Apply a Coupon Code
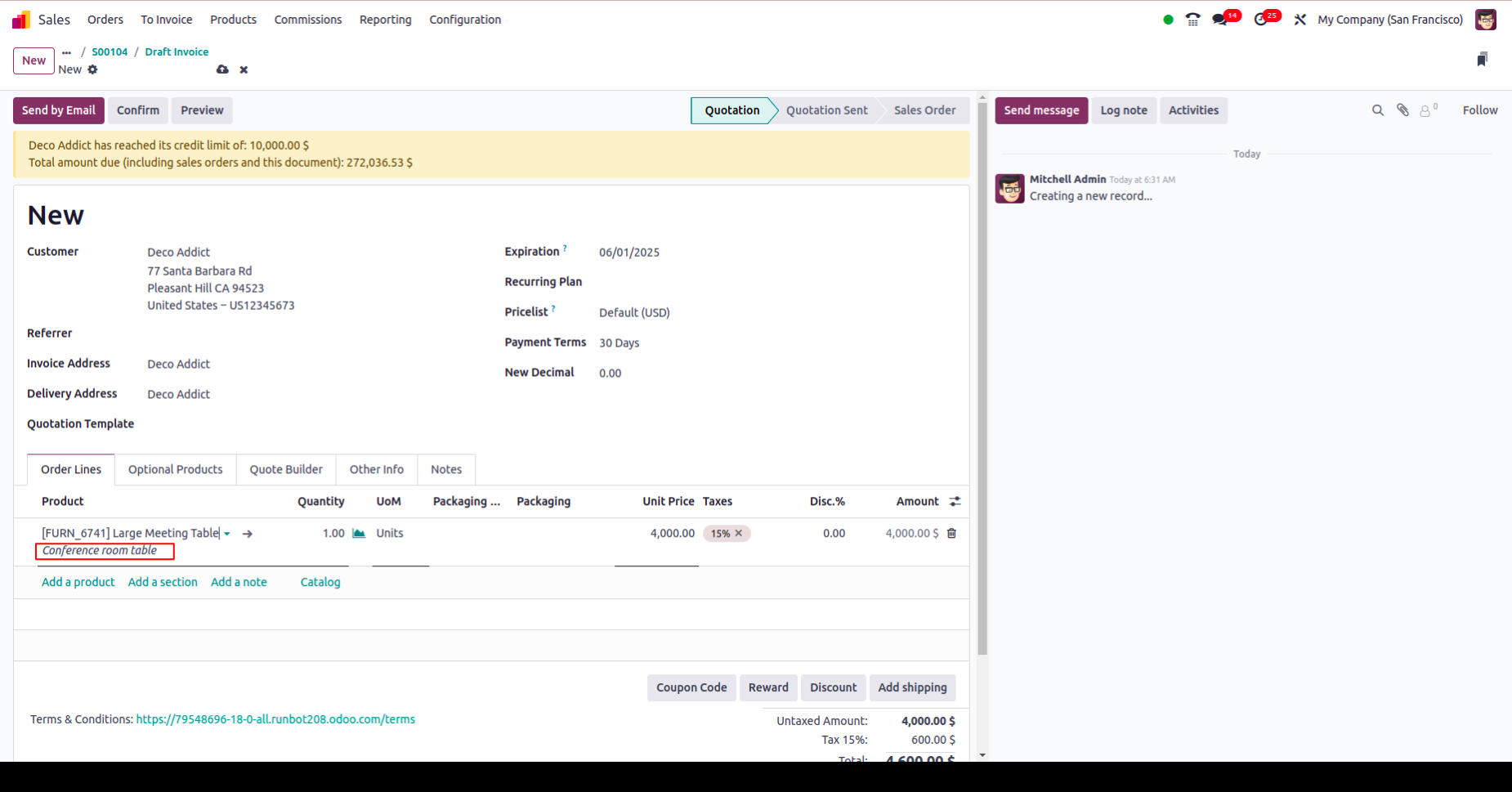Screen dimensions: 1512x792 pos(691,687)
